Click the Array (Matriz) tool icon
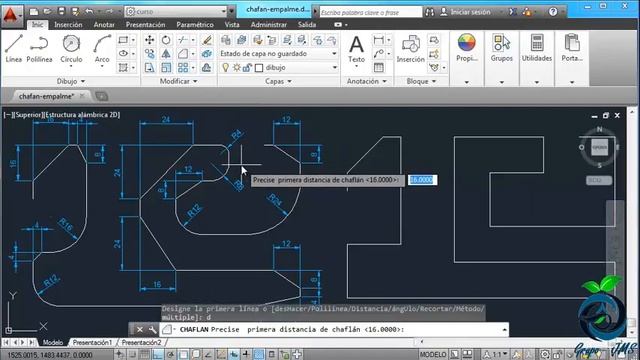Viewport: 640px width, 360px height. 183,67
